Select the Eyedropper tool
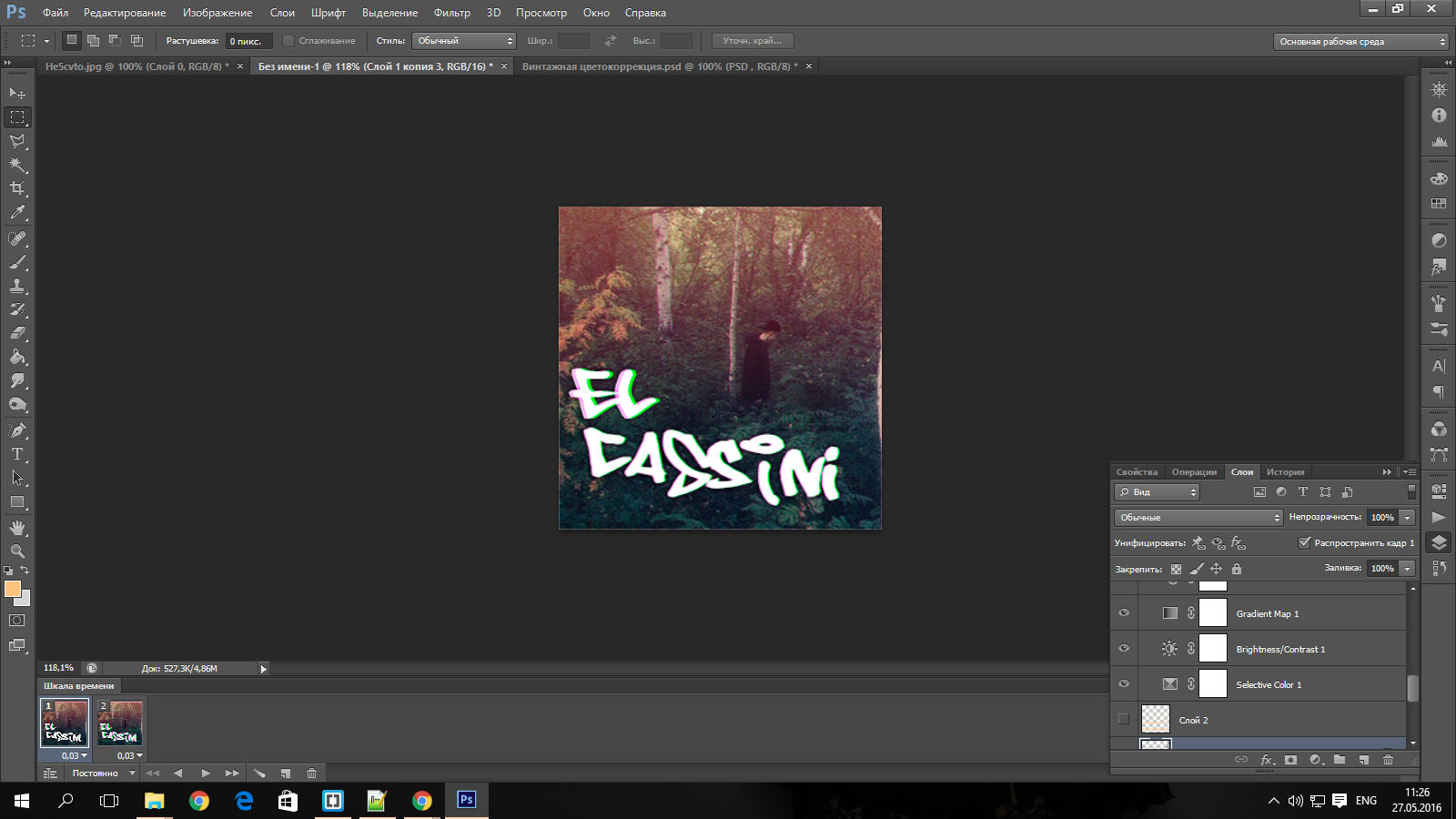The width and height of the screenshot is (1456, 819). pyautogui.click(x=17, y=213)
